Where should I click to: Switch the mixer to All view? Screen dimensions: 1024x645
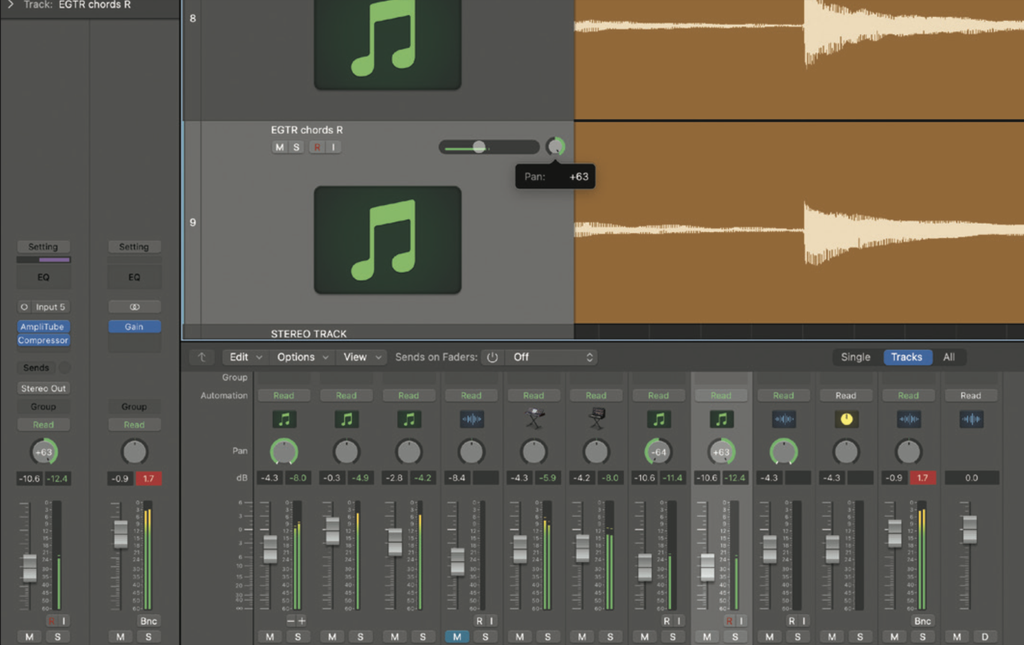(x=949, y=357)
